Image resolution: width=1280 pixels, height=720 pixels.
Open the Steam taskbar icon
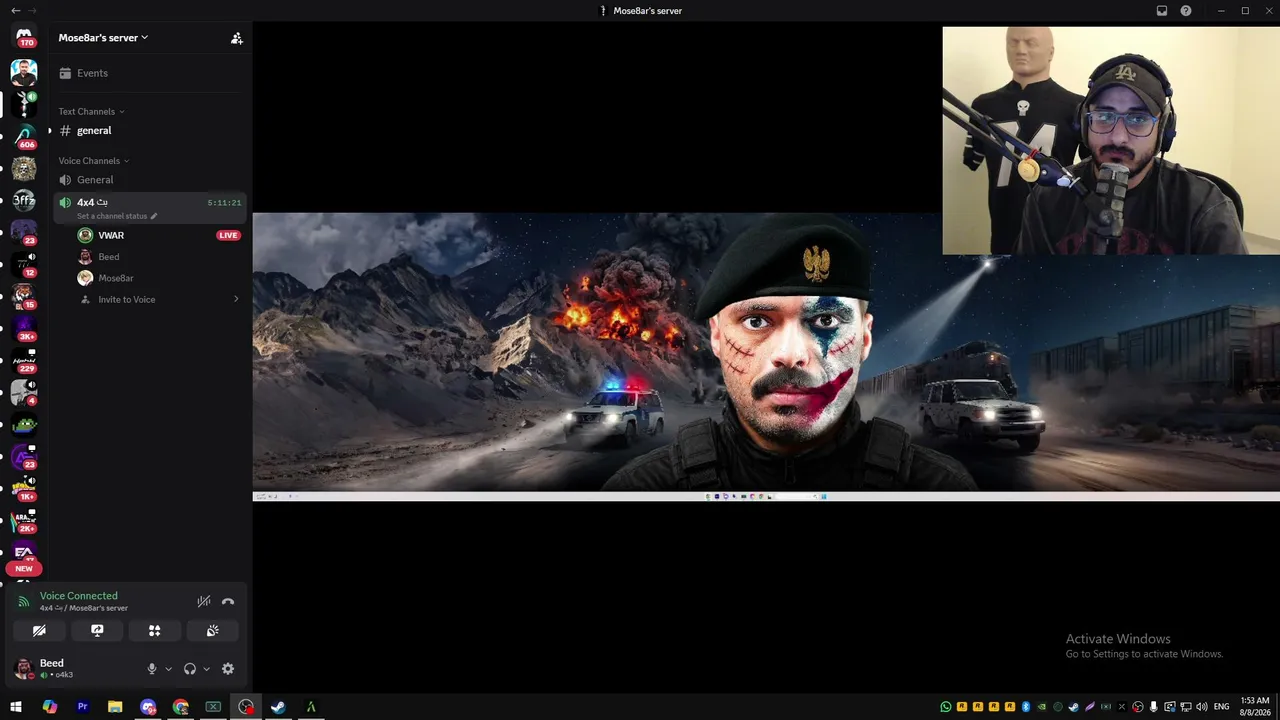pyautogui.click(x=278, y=707)
